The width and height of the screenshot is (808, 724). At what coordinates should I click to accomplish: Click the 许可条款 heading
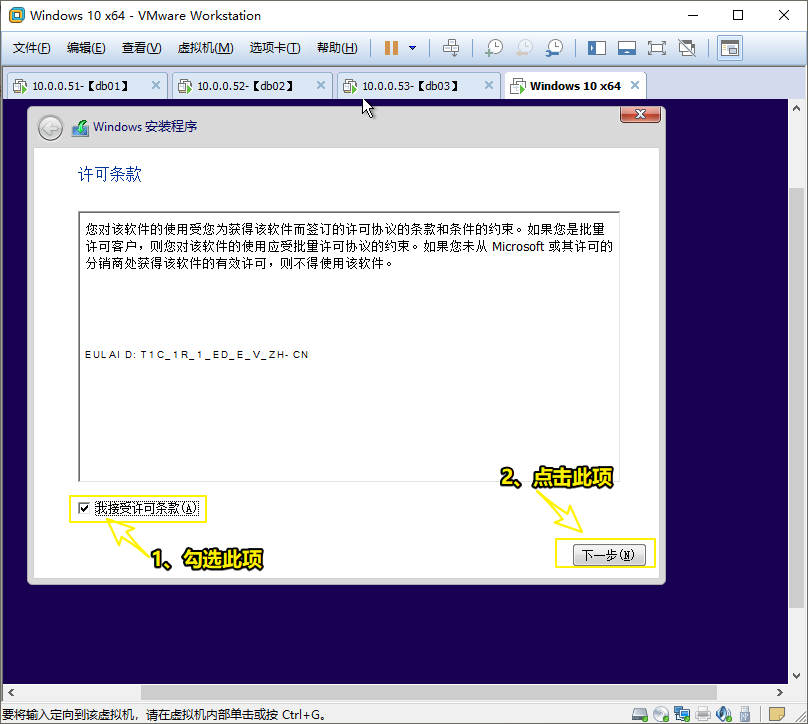pos(109,174)
